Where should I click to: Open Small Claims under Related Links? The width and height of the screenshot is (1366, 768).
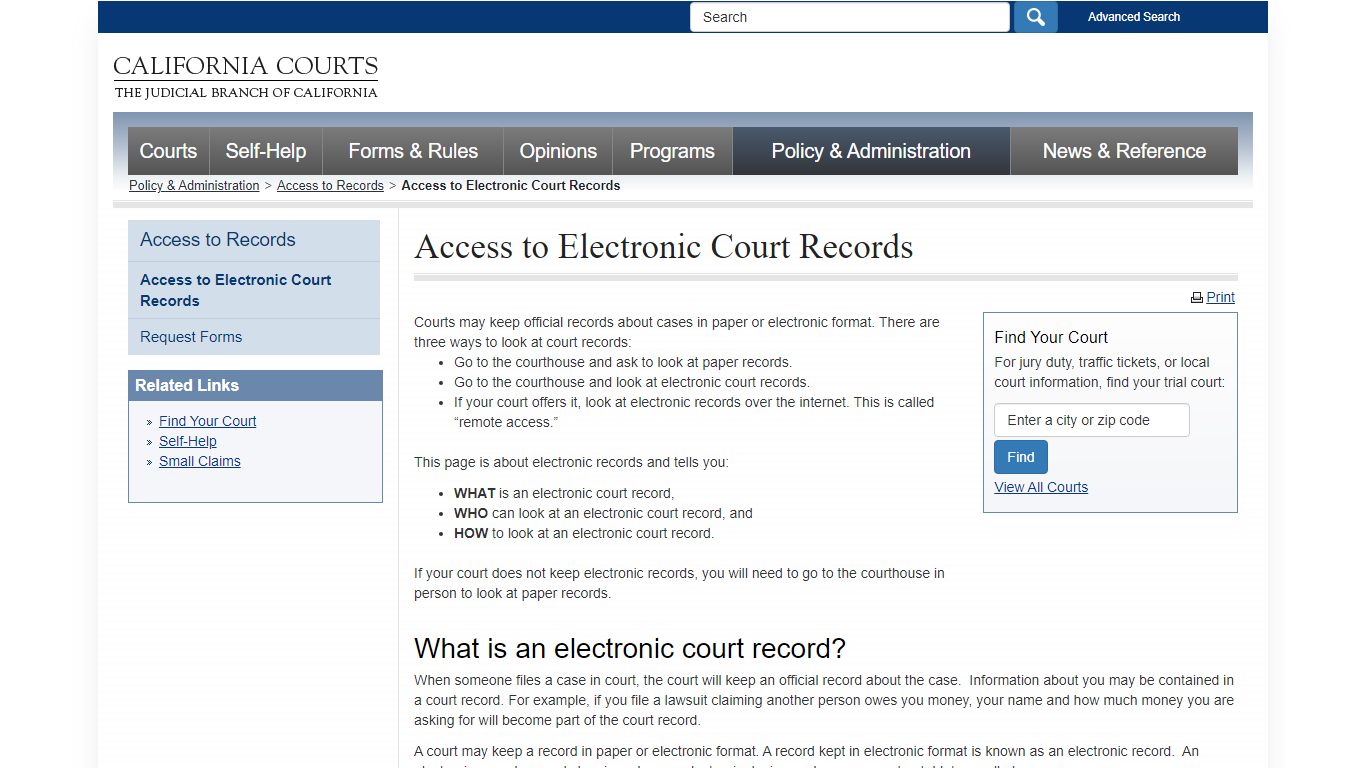[x=199, y=461]
